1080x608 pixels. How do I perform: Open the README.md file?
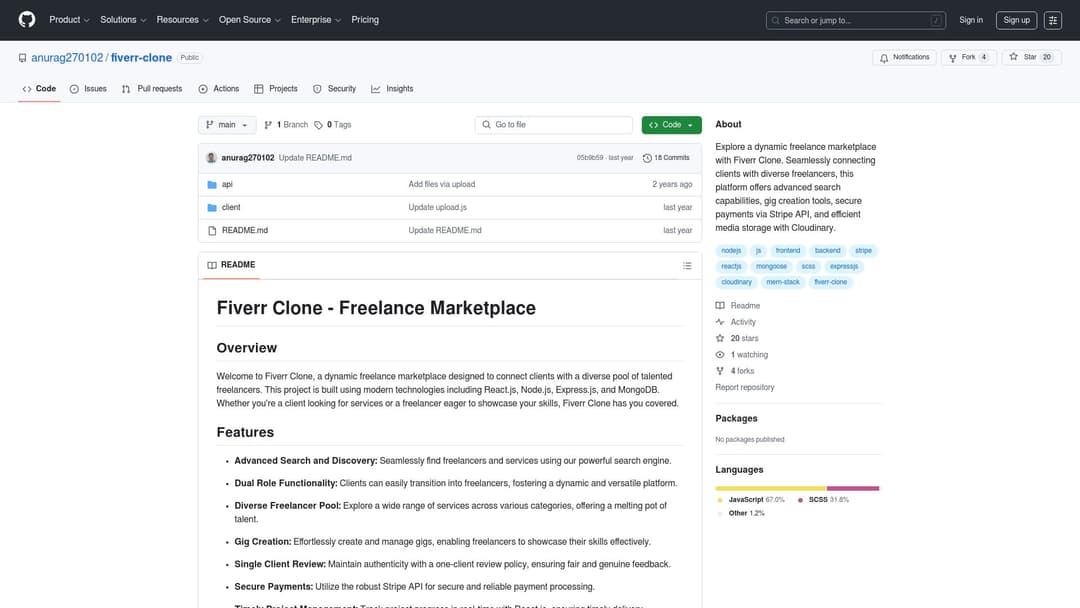[245, 231]
